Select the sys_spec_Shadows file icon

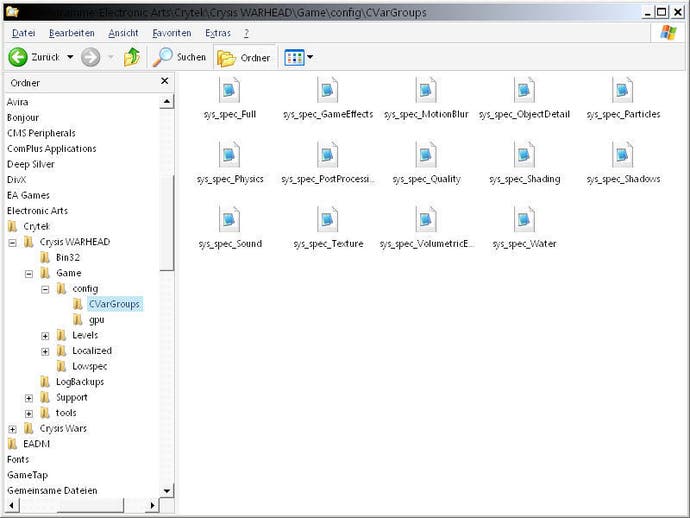623,154
